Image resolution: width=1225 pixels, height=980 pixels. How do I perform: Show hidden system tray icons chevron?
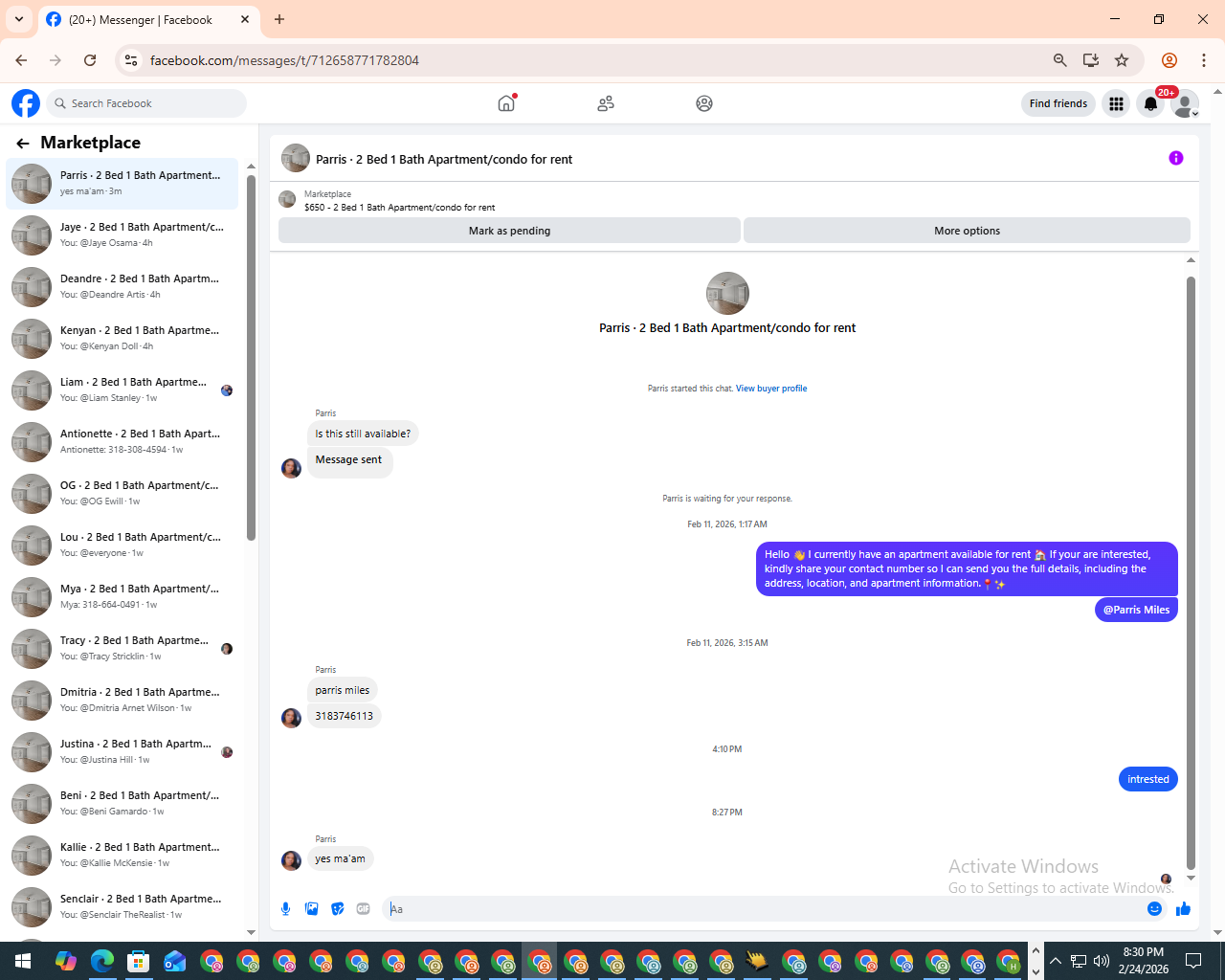coord(1055,961)
